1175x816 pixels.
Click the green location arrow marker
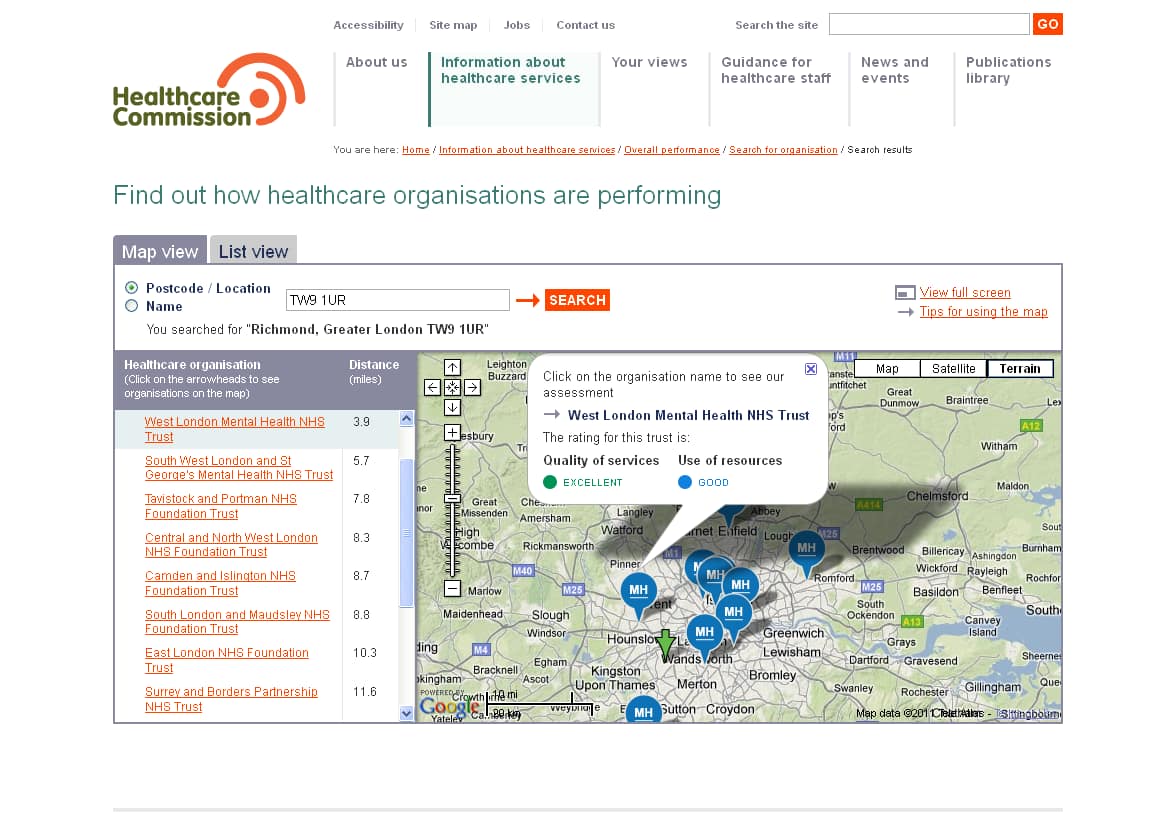[x=665, y=643]
